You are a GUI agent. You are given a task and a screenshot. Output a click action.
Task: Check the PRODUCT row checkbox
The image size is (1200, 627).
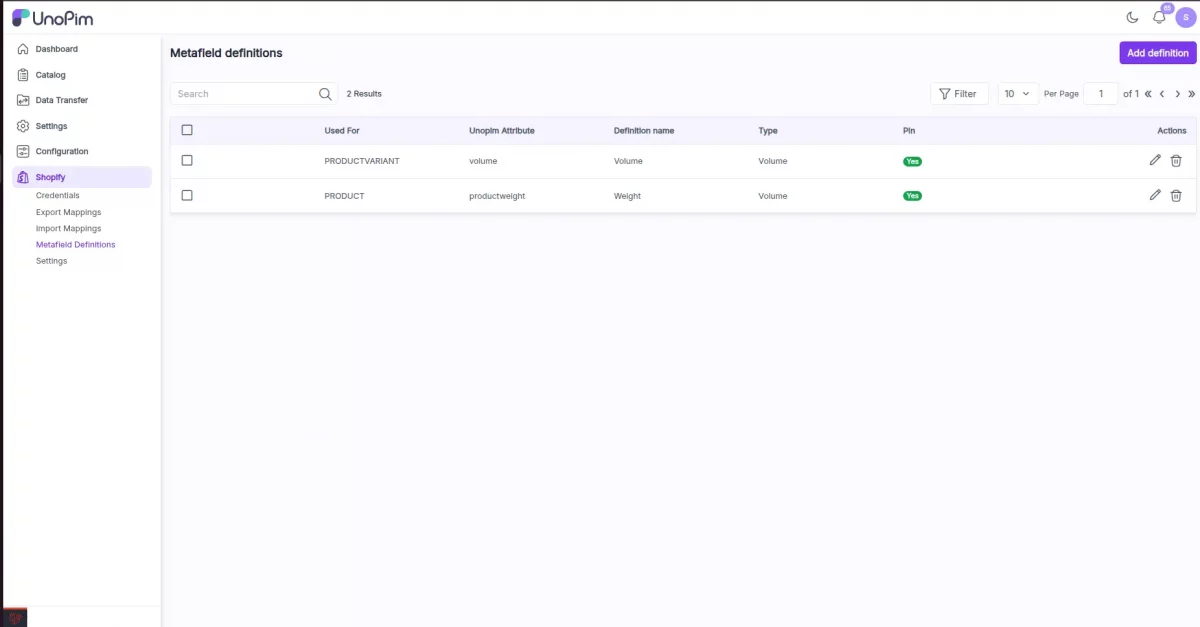187,195
